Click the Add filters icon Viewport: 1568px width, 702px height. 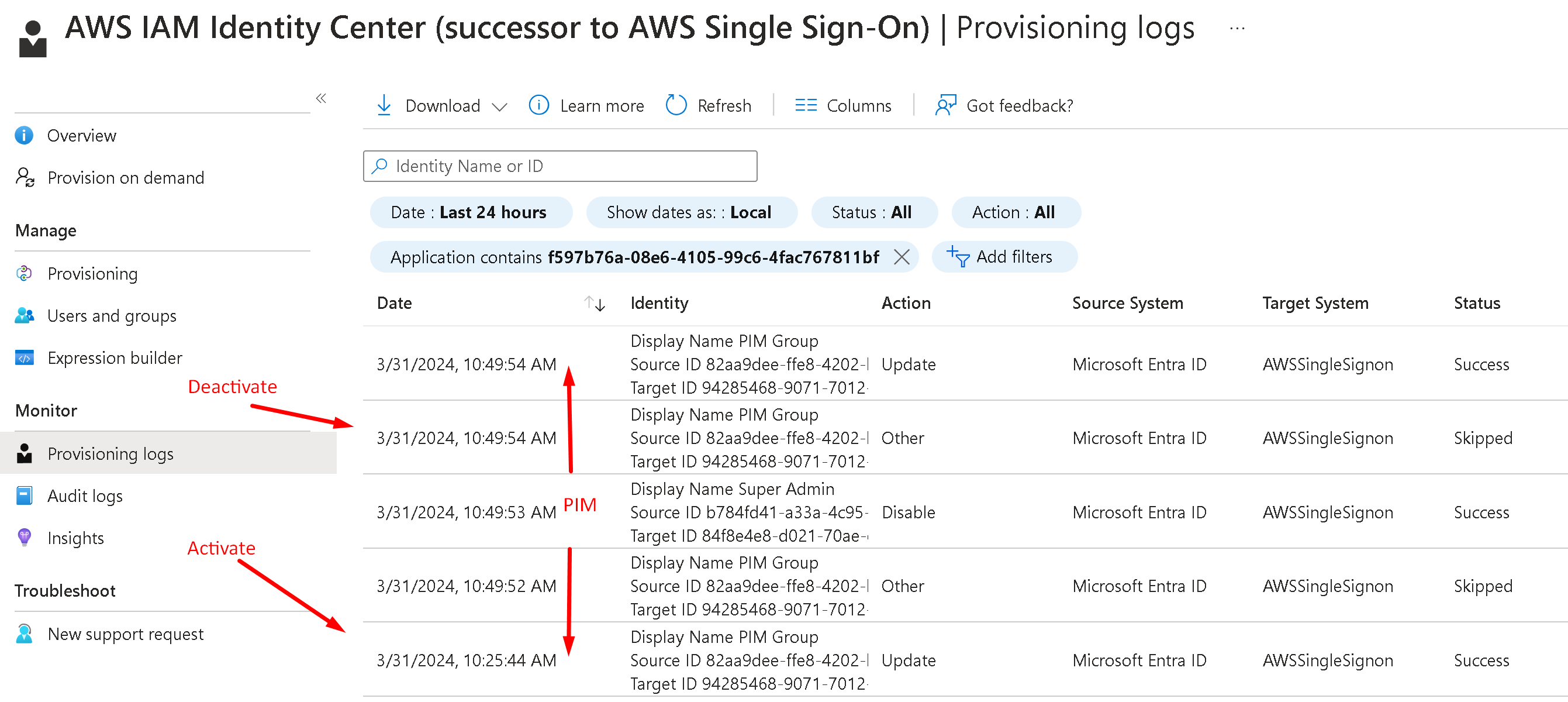pyautogui.click(x=958, y=257)
